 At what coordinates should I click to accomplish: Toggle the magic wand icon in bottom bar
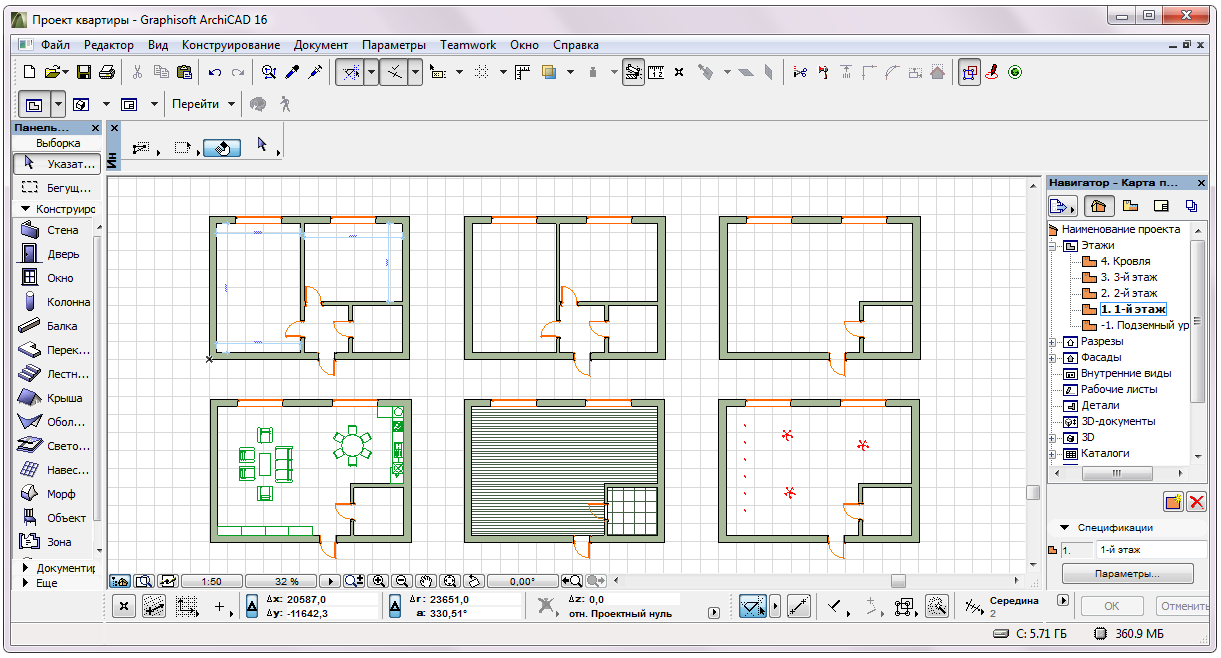937,606
